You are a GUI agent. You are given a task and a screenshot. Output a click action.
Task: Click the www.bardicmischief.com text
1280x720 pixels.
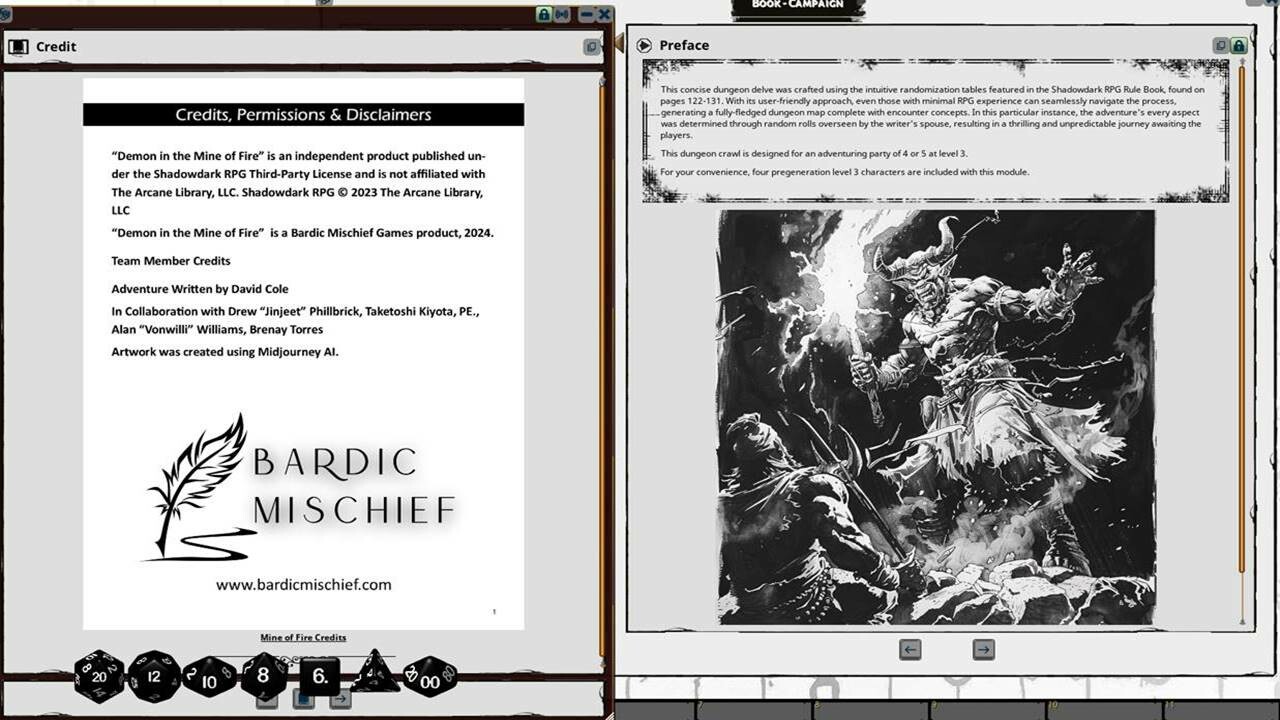coord(303,584)
